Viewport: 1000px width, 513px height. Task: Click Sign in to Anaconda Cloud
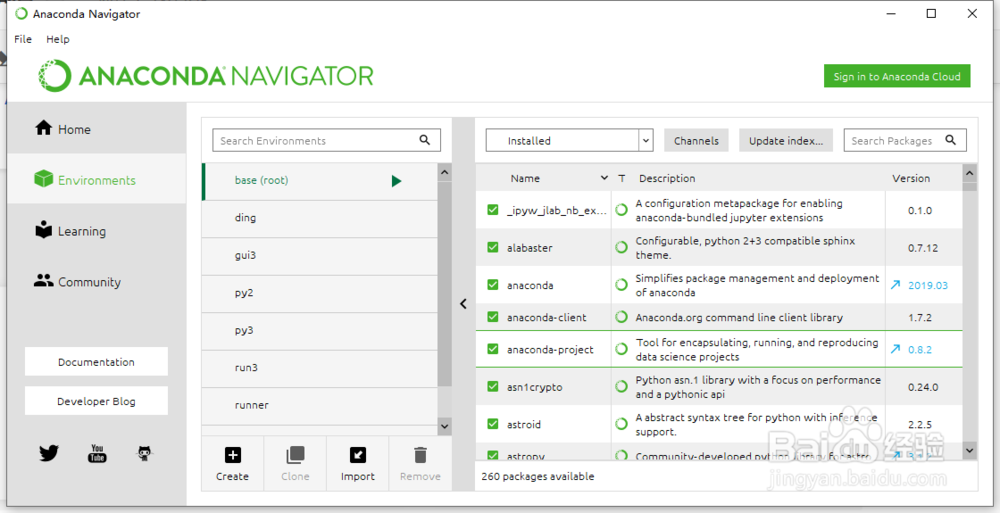(897, 76)
